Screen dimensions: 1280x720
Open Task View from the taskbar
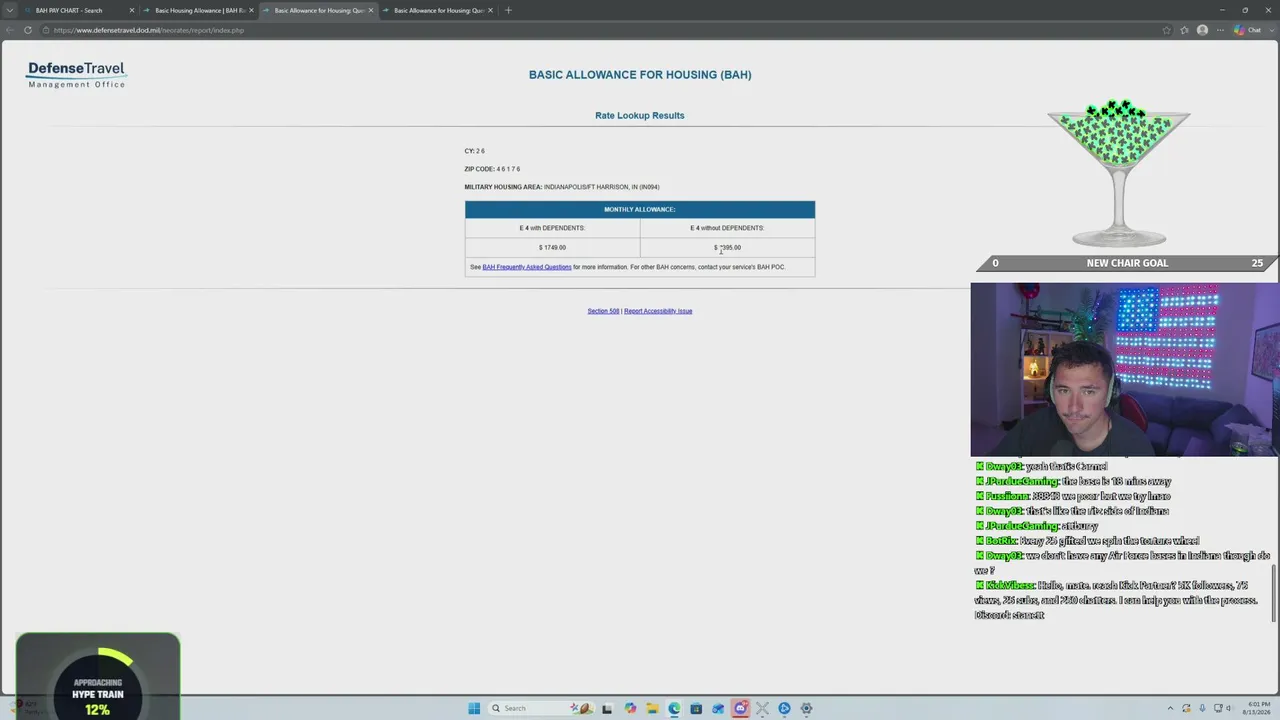click(x=607, y=708)
